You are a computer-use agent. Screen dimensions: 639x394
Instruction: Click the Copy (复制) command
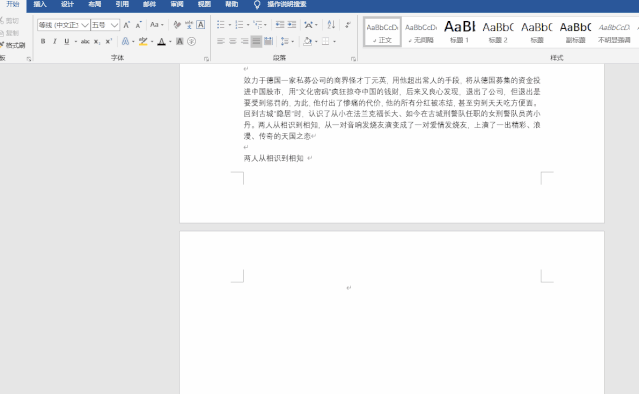click(x=9, y=33)
